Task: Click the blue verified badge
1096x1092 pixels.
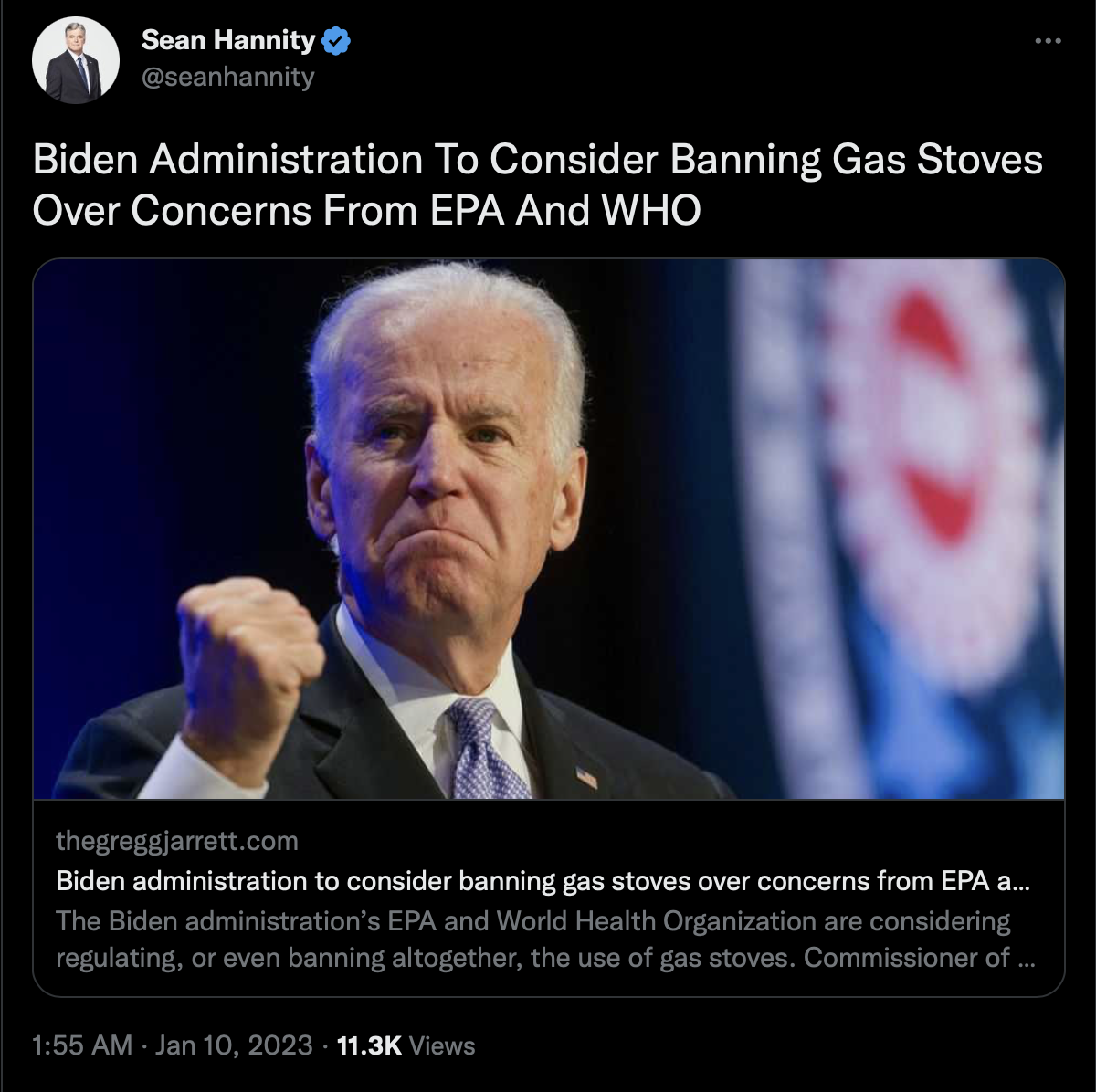Action: (337, 41)
